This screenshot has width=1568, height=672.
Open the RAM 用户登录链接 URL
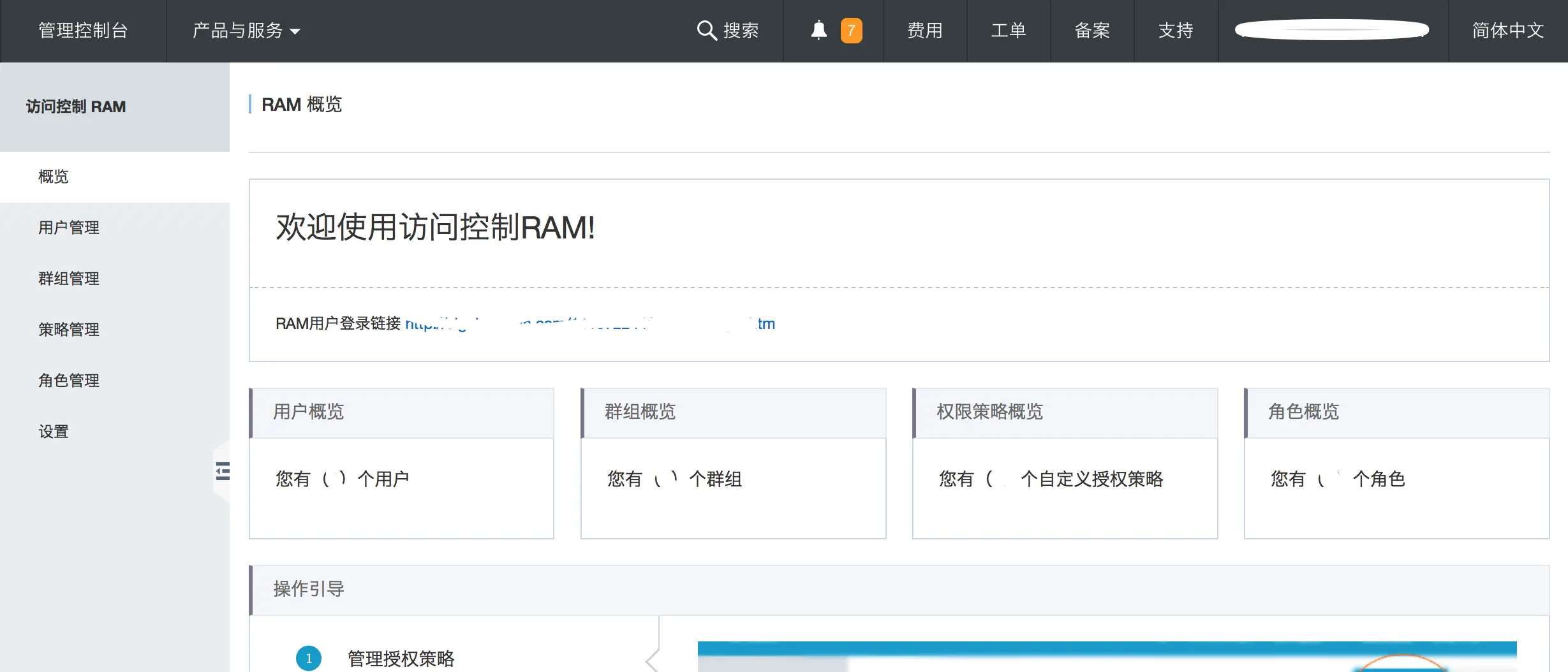pyautogui.click(x=590, y=323)
